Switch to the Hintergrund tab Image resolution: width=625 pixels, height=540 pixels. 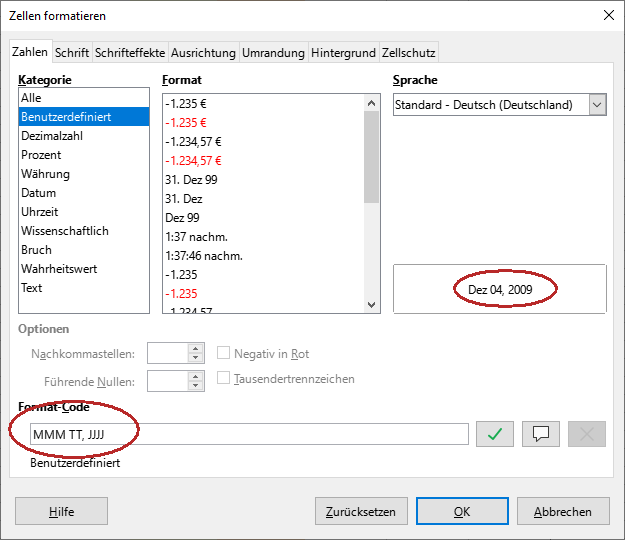[344, 53]
